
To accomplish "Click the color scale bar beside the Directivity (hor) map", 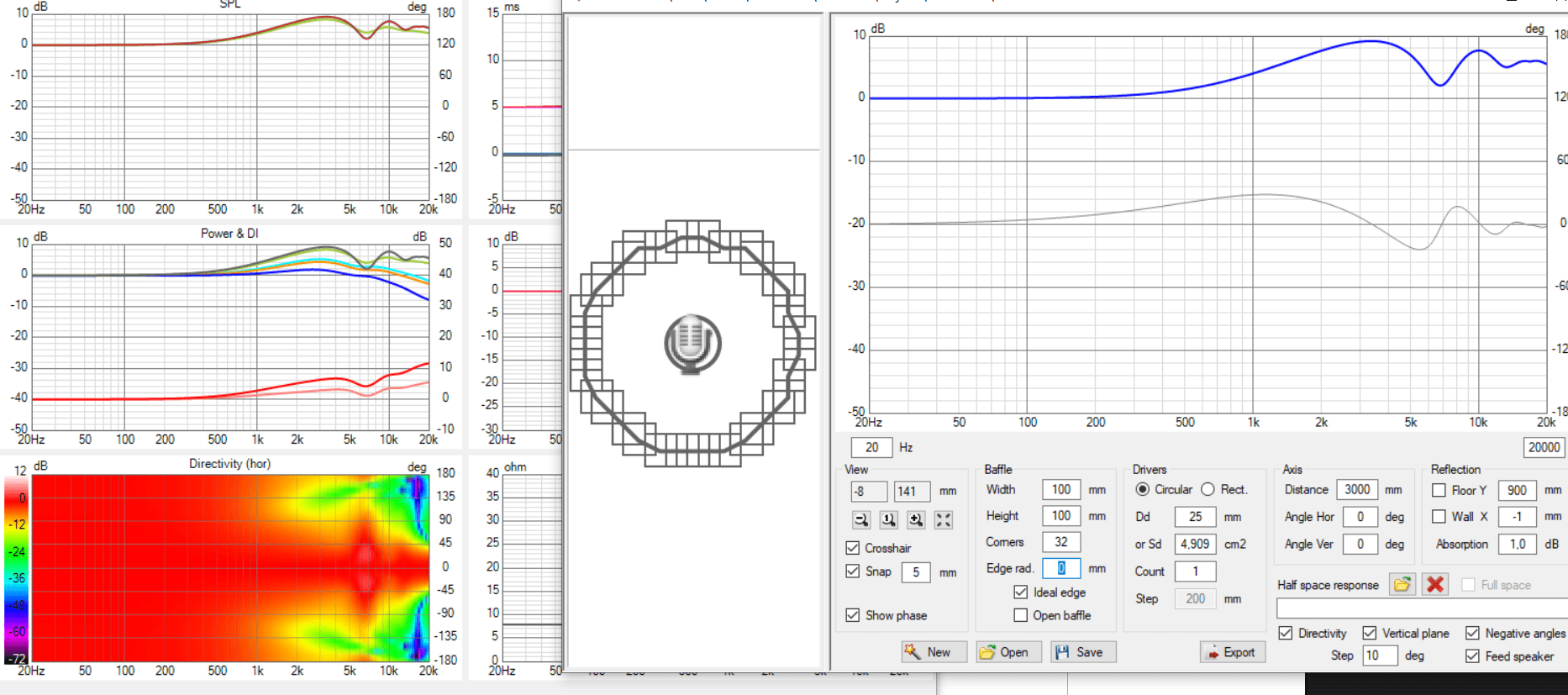I will pos(16,570).
